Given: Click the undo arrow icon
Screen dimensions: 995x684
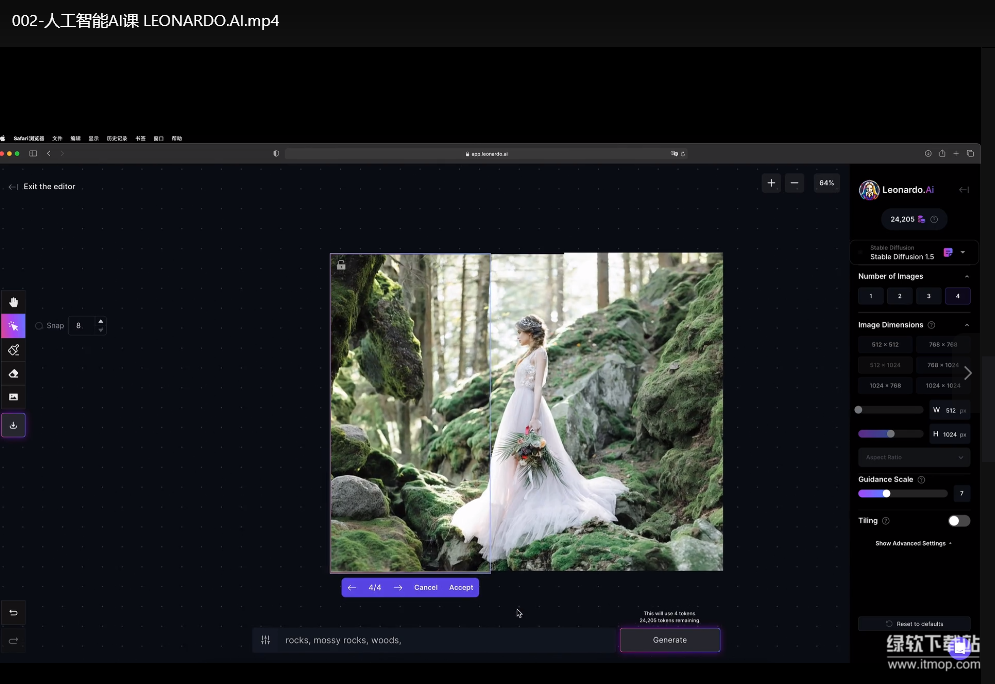Looking at the screenshot, I should [x=13, y=612].
